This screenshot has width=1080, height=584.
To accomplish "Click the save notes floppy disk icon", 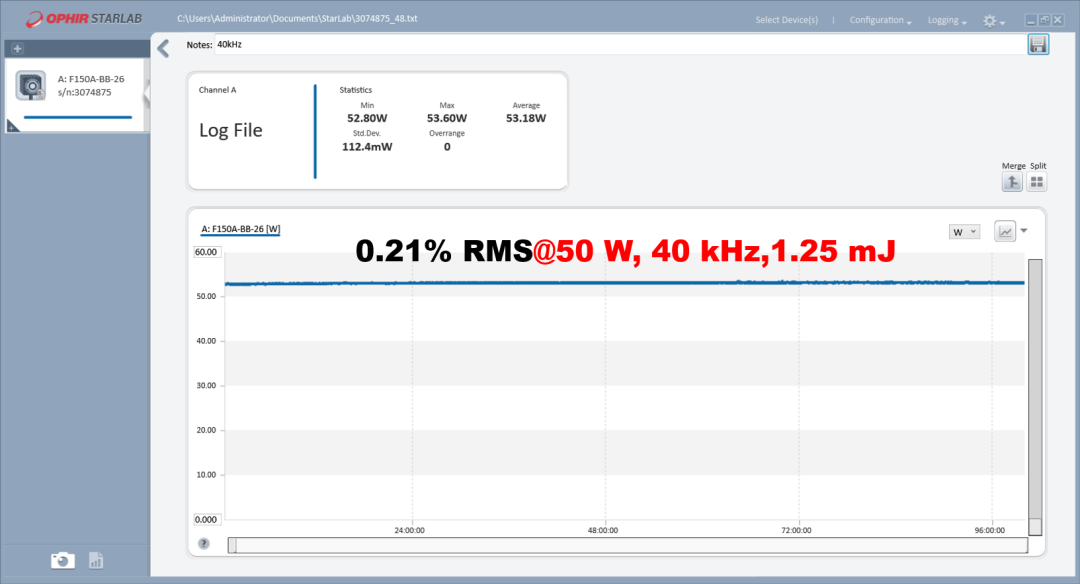I will (1038, 45).
